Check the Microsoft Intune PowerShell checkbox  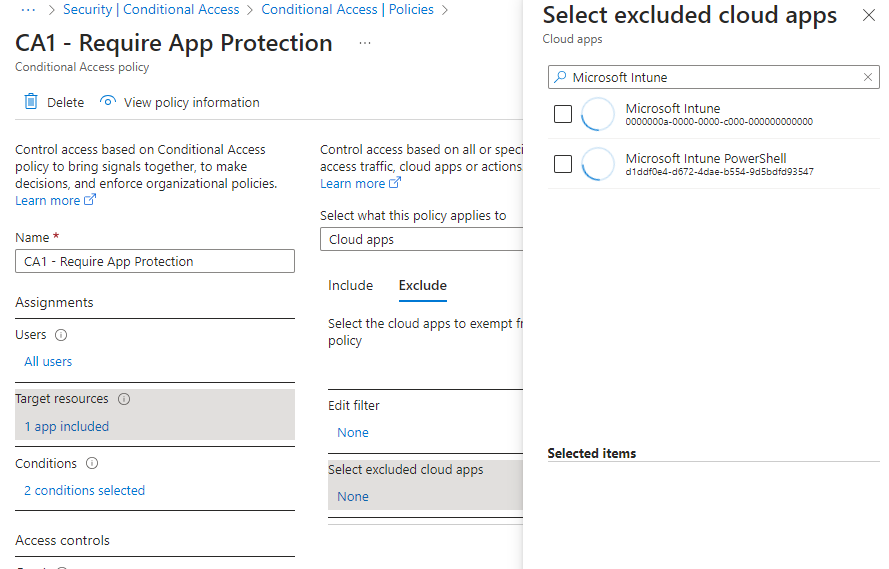click(x=563, y=164)
